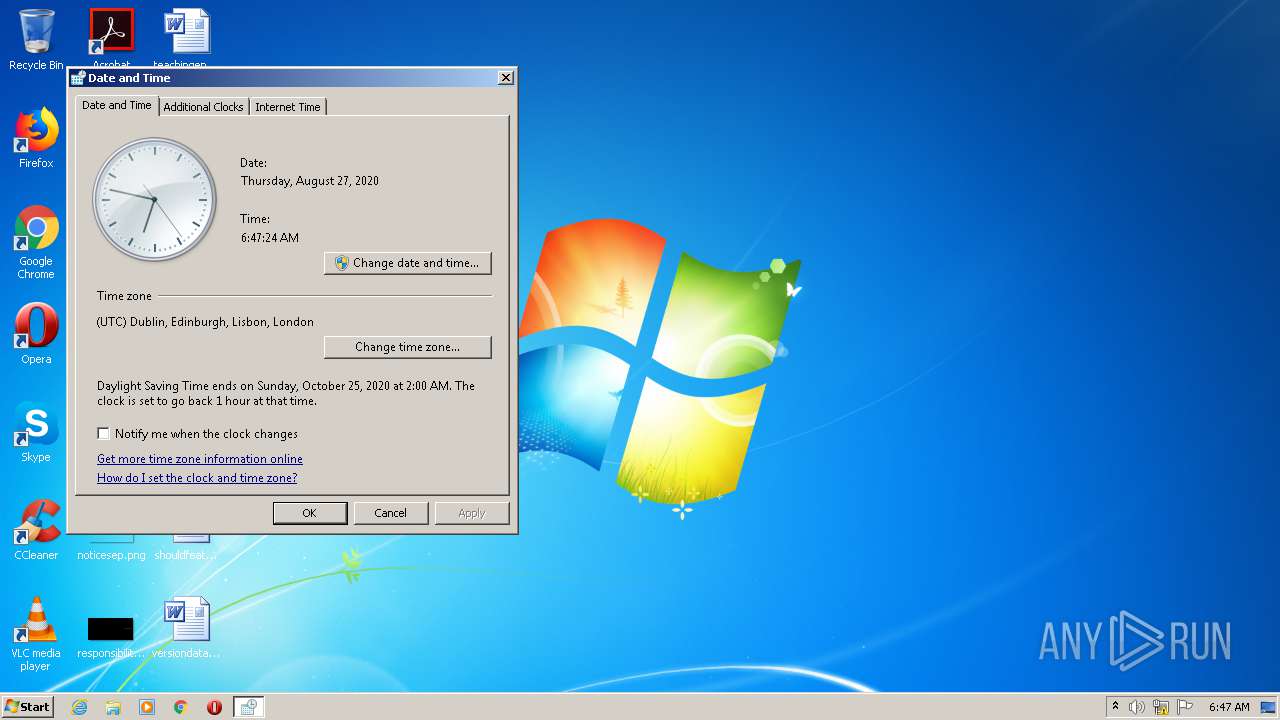Switch to the Additional Clocks tab
This screenshot has width=1280, height=720.
pyautogui.click(x=203, y=107)
